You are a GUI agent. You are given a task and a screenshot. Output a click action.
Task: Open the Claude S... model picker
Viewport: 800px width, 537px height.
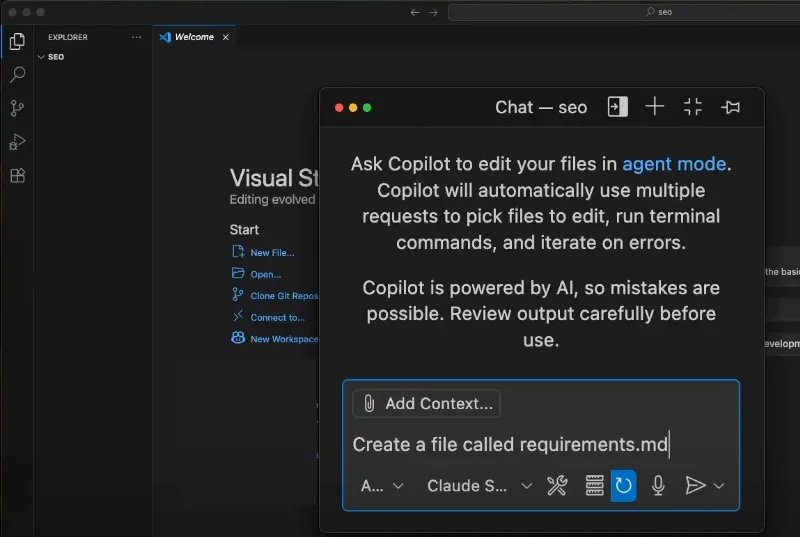[479, 486]
